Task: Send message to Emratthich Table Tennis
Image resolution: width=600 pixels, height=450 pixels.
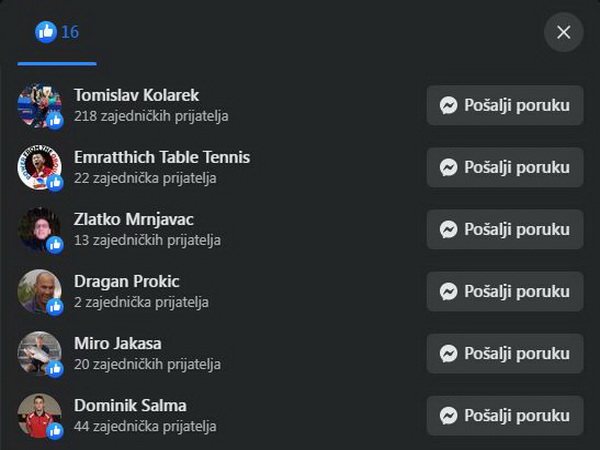Action: pyautogui.click(x=505, y=167)
